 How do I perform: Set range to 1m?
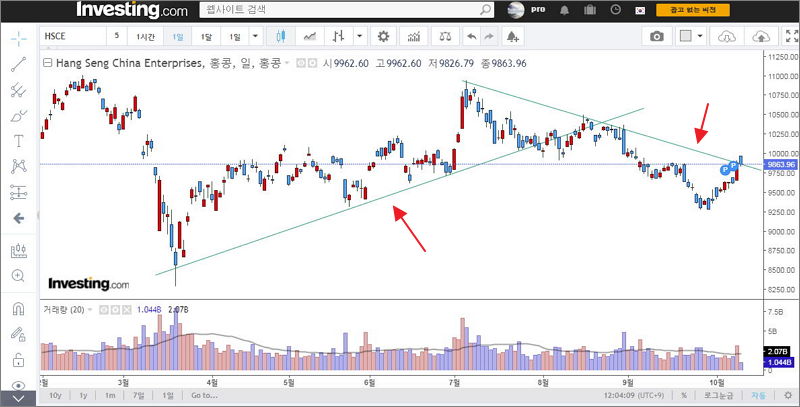point(110,395)
